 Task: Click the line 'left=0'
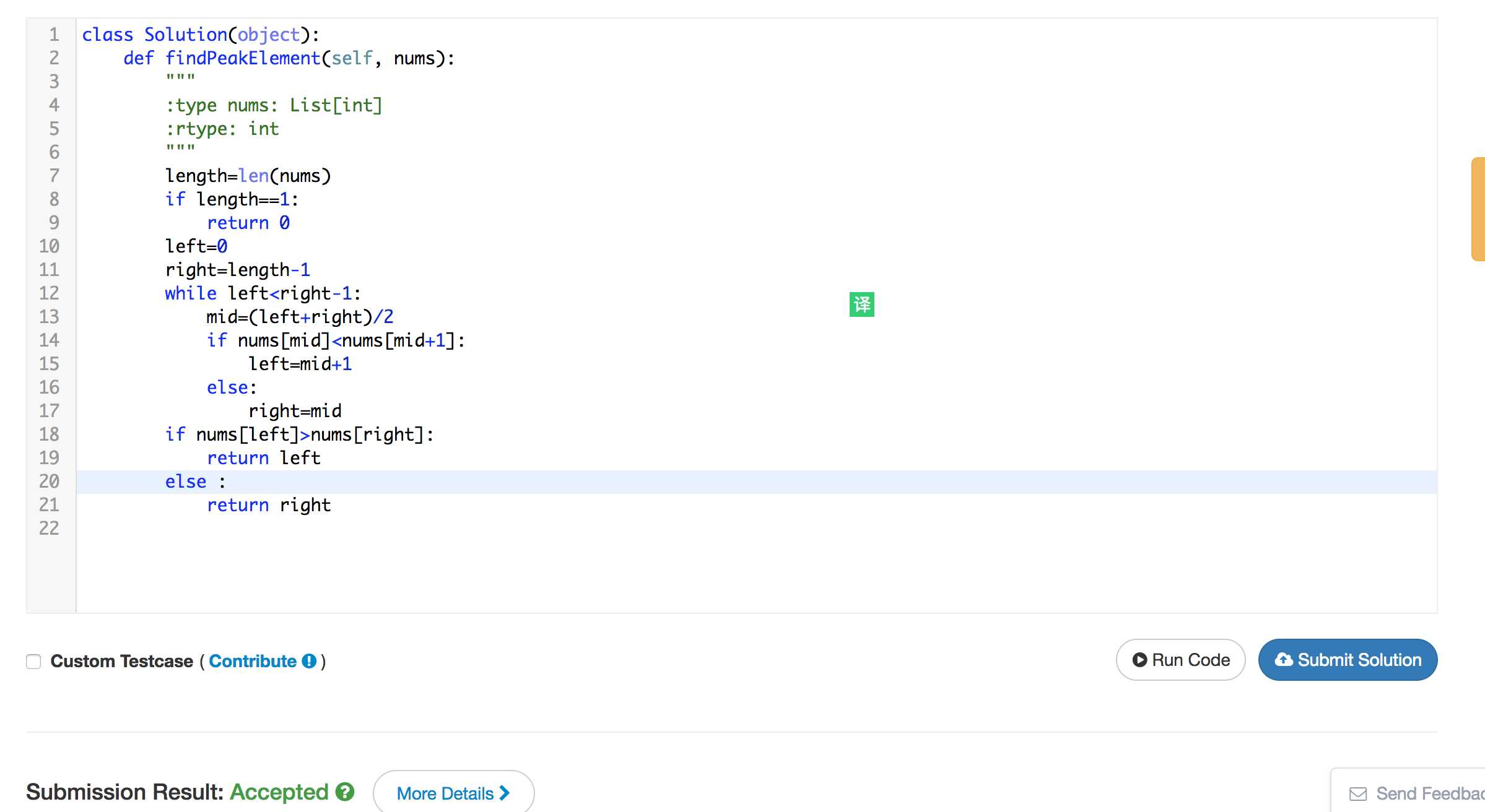196,246
